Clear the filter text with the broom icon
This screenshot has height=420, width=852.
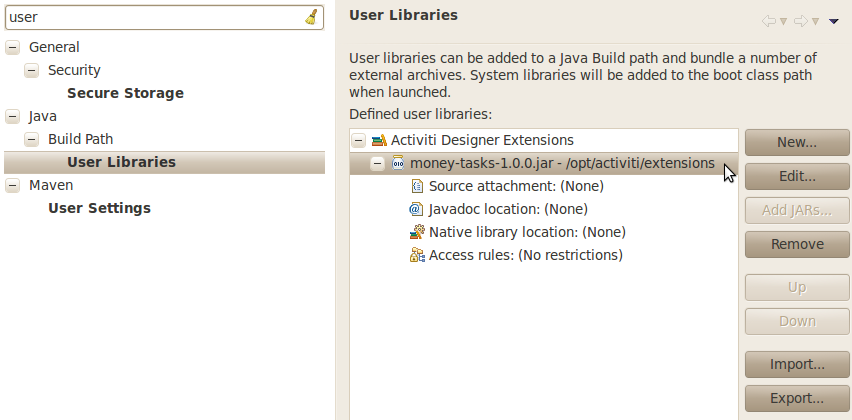(311, 17)
